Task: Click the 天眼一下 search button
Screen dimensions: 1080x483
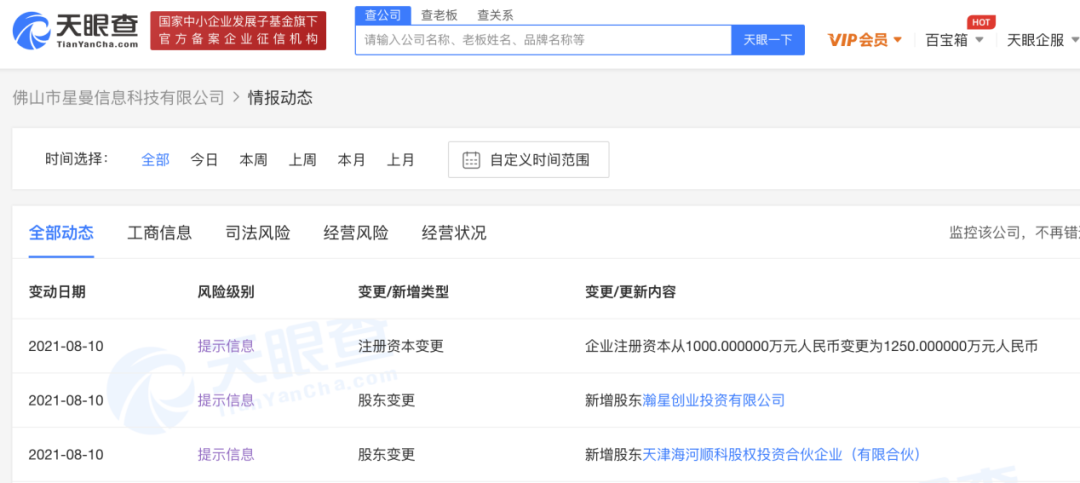Action: 768,40
